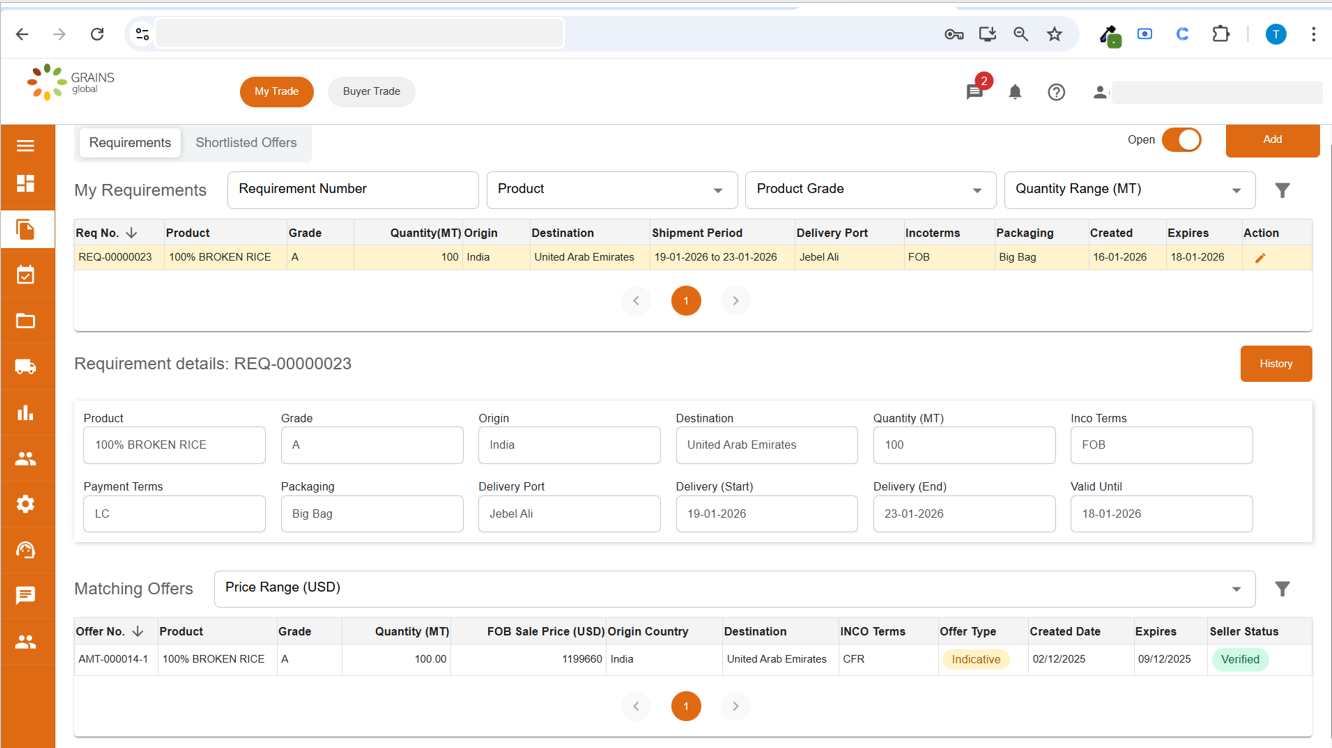Switch to the Shortlisted Offers tab
Image resolution: width=1332 pixels, height=748 pixels.
[x=246, y=143]
